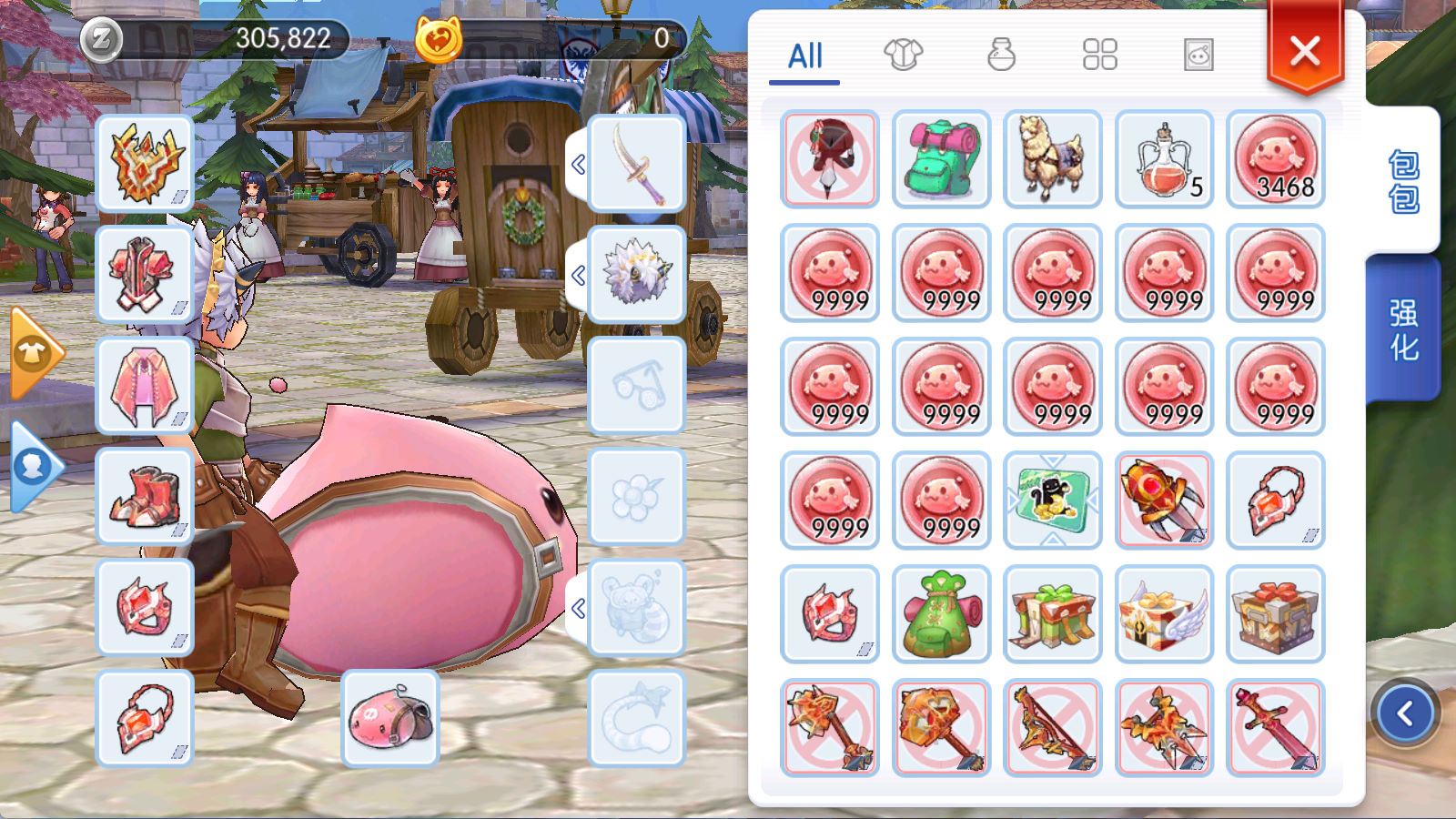The height and width of the screenshot is (819, 1456).
Task: Select the Poring pet slot
Action: pyautogui.click(x=390, y=719)
